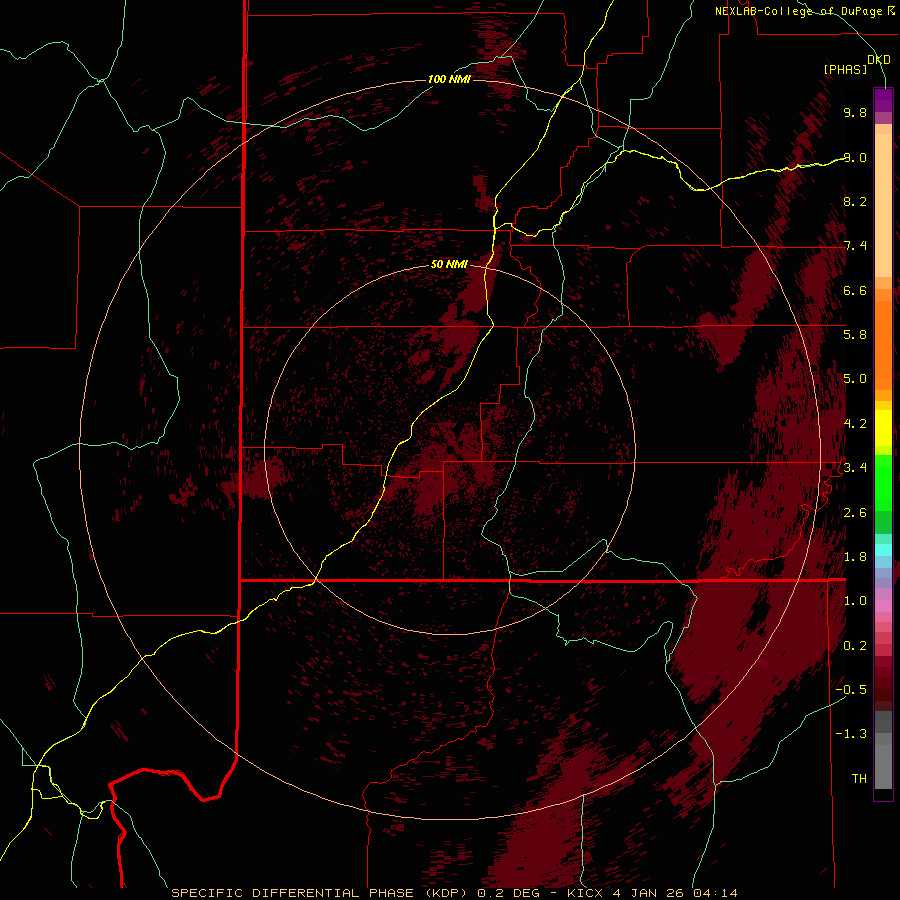Screen dimensions: 900x900
Task: Click the "9.0" color scale value
Action: point(855,157)
